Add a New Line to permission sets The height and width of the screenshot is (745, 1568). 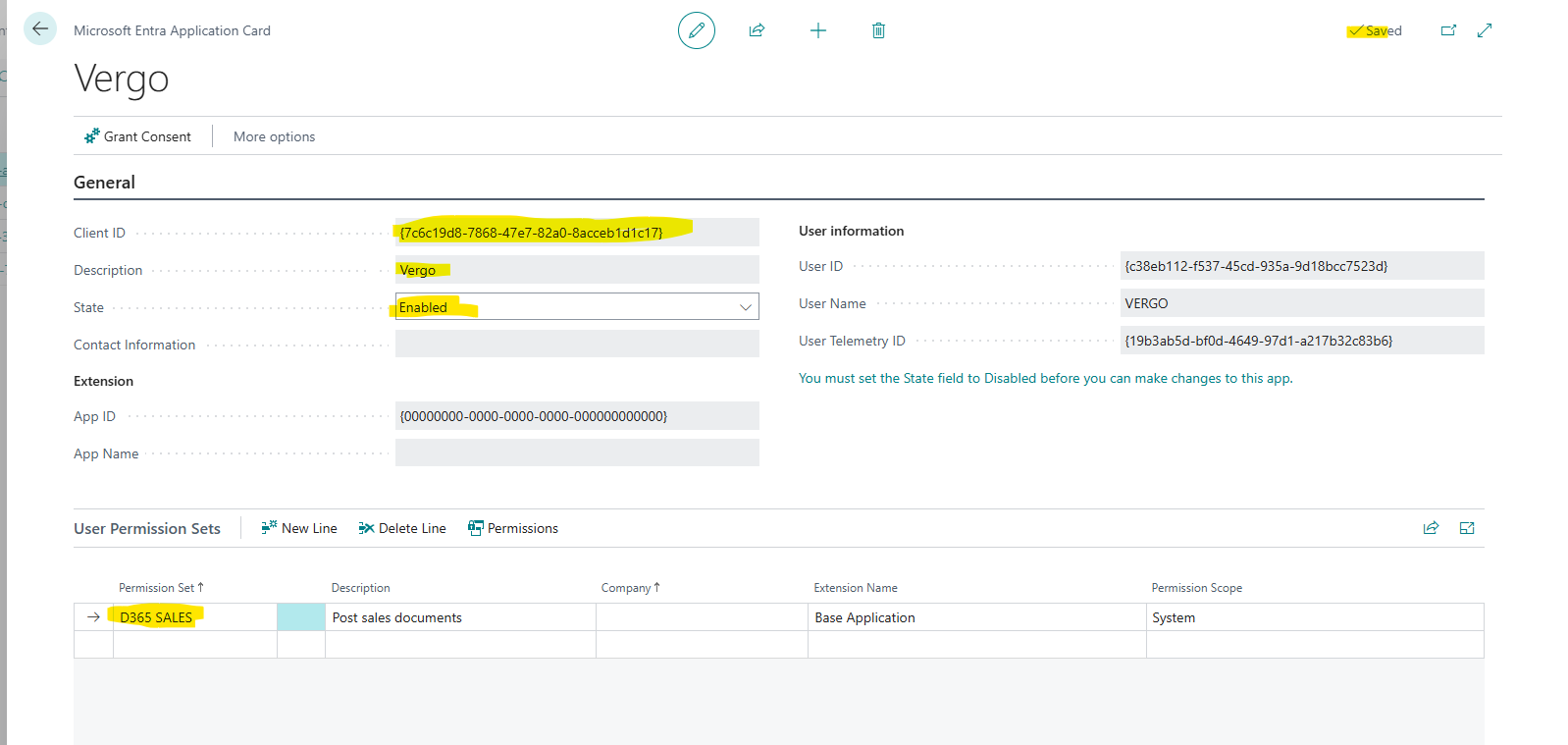[299, 528]
